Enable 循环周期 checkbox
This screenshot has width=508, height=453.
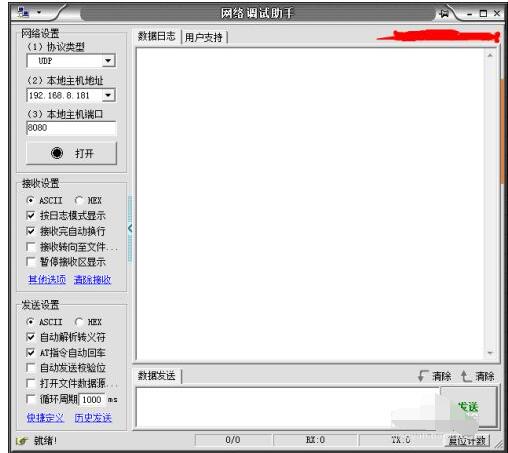coord(31,399)
